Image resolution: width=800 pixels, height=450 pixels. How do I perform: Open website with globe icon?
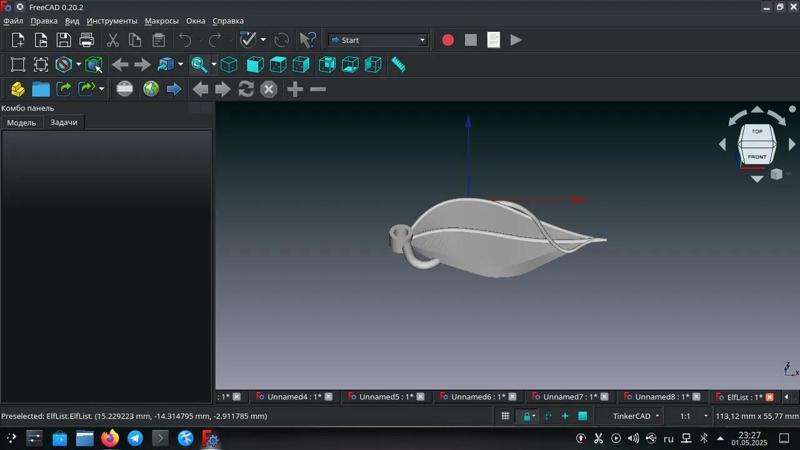(151, 89)
